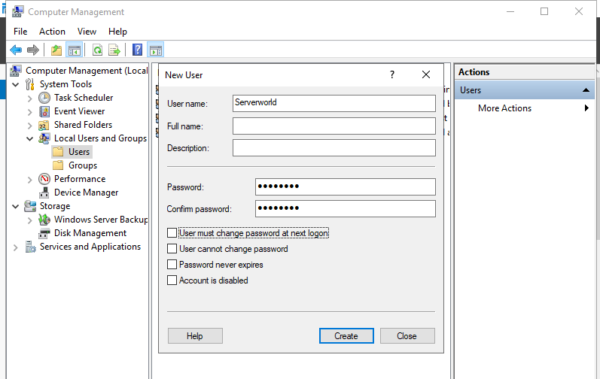
Task: Click the Groups folder icon
Action: 58,165
